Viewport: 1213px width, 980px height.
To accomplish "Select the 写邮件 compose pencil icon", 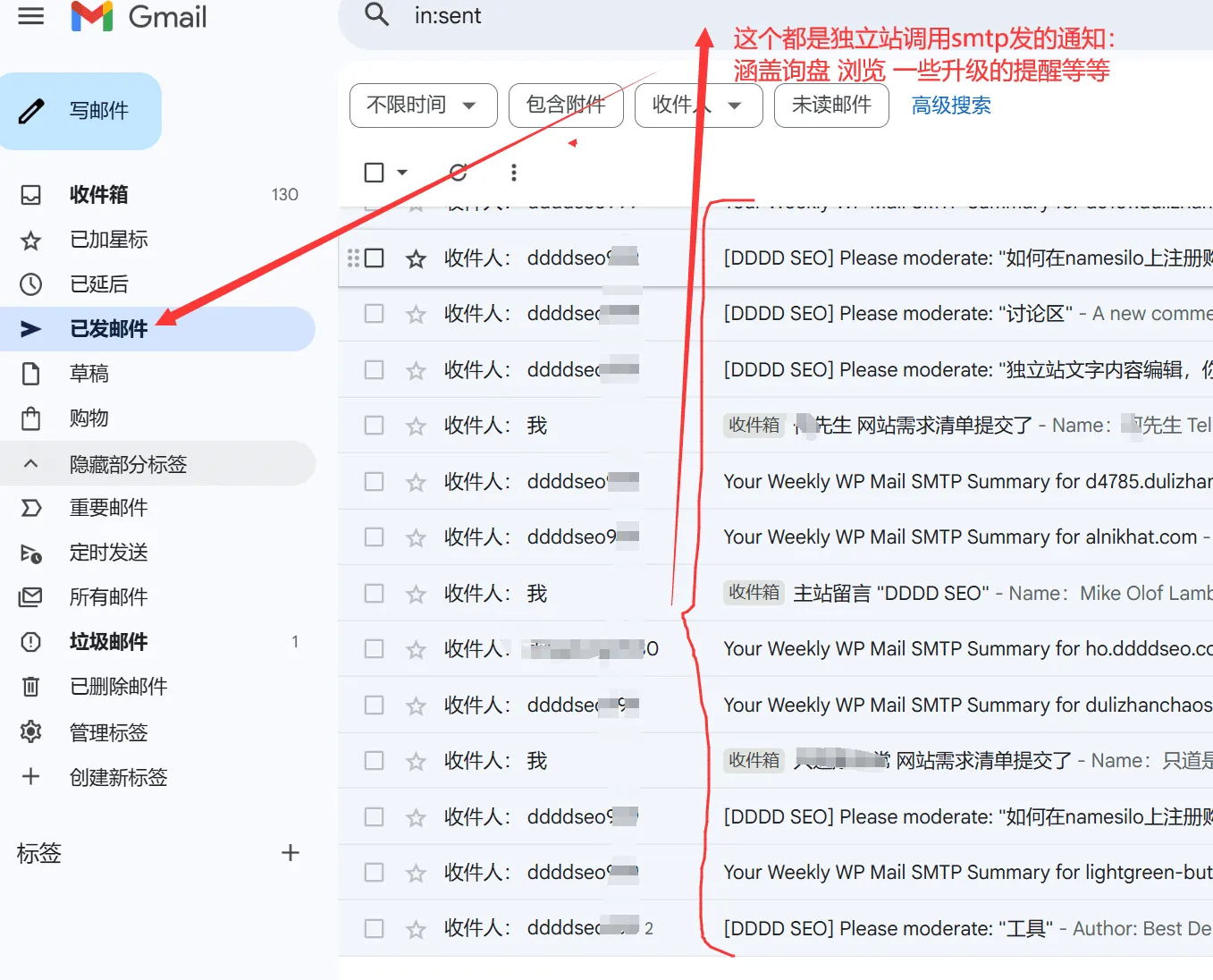I will (33, 110).
